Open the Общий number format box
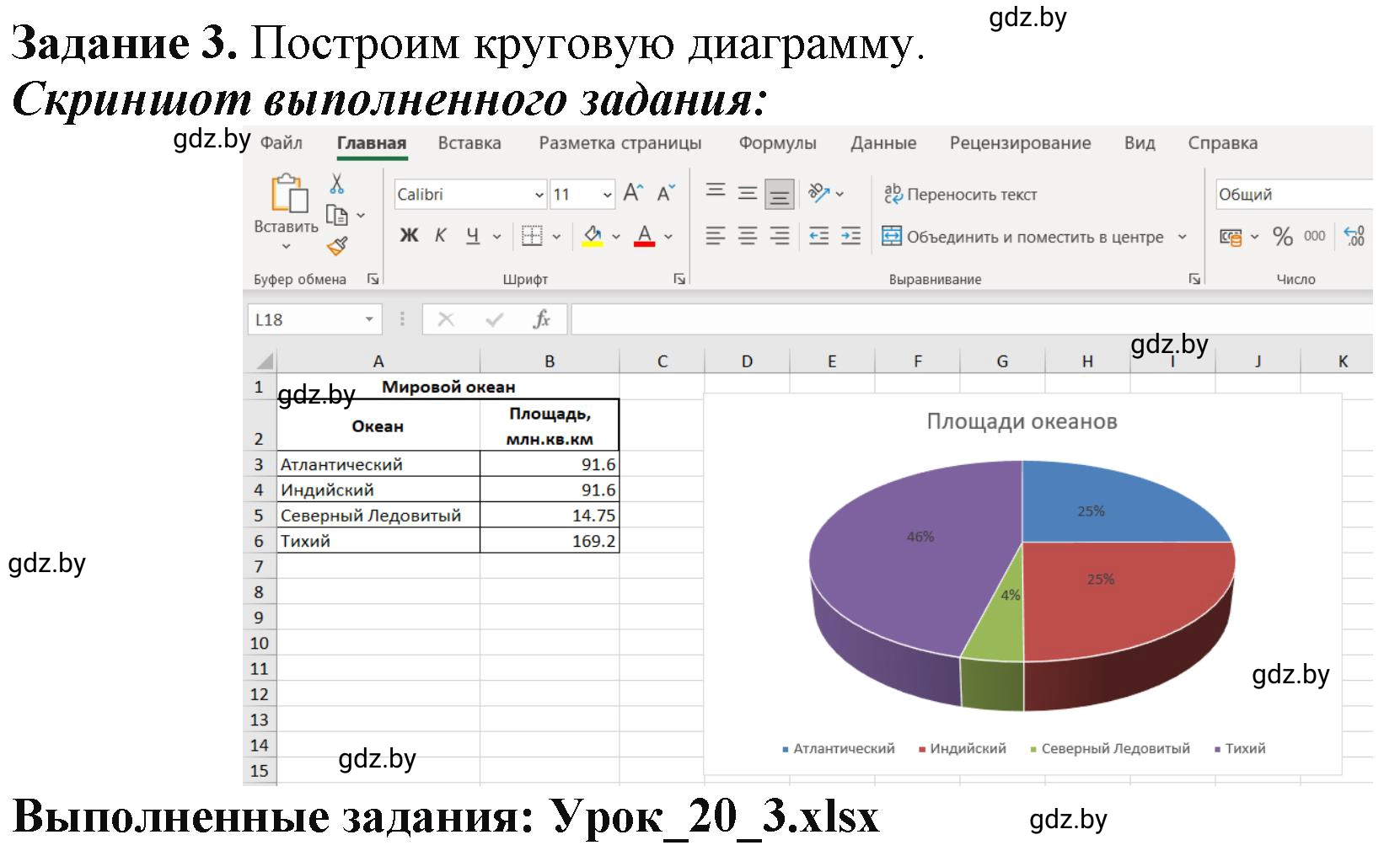Screen dimensions: 1400x856 pyautogui.click(x=1294, y=195)
